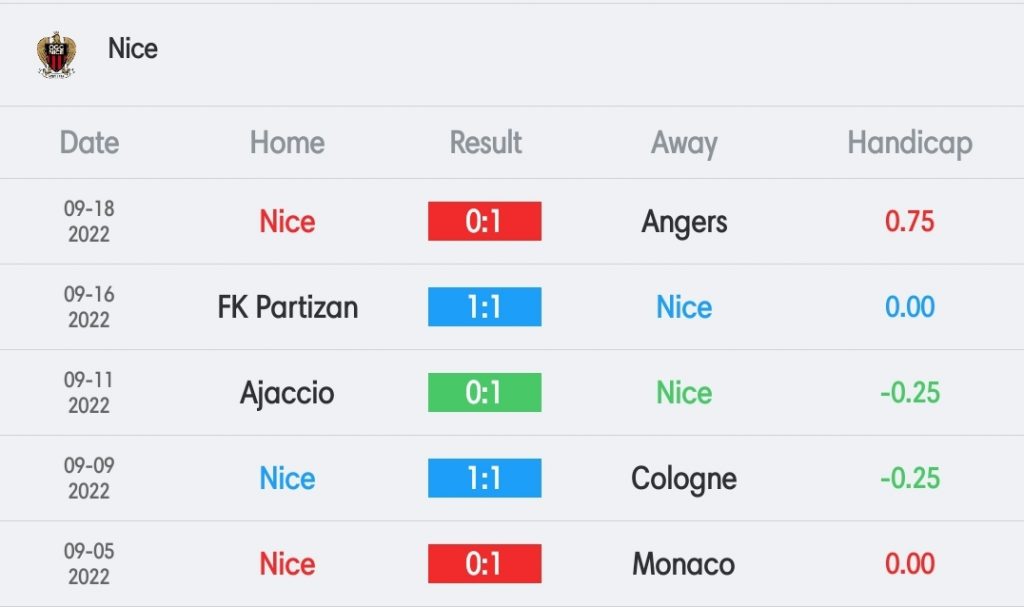Select the Date column header
Image resolution: width=1024 pixels, height=607 pixels.
(89, 142)
